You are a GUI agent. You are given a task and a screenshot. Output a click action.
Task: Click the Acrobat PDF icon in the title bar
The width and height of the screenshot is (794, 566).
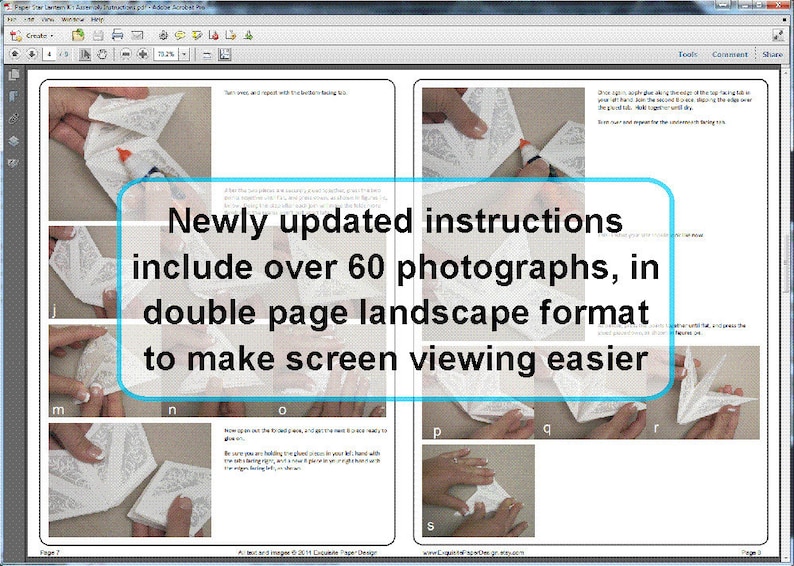(x=8, y=7)
